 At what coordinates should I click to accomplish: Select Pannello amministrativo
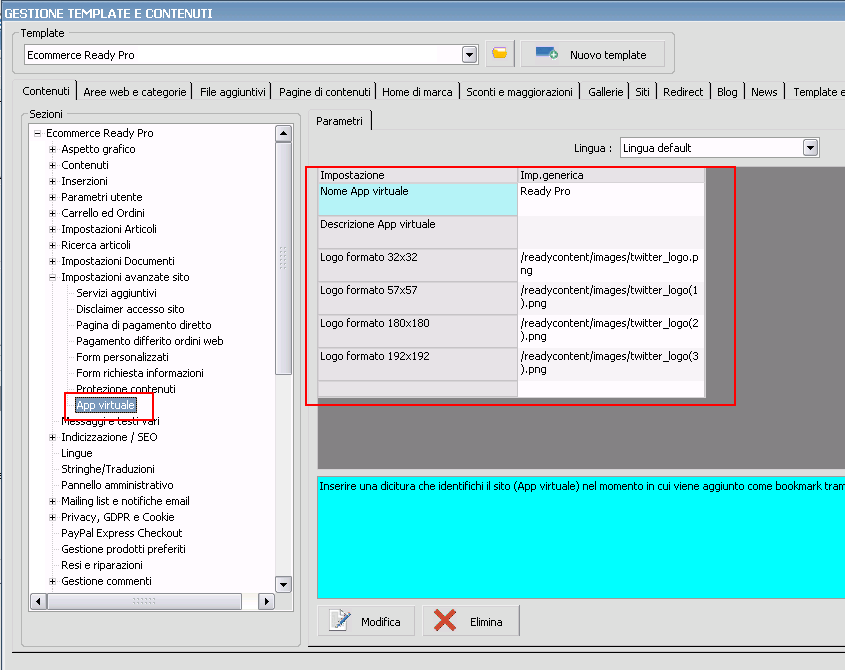pos(117,485)
